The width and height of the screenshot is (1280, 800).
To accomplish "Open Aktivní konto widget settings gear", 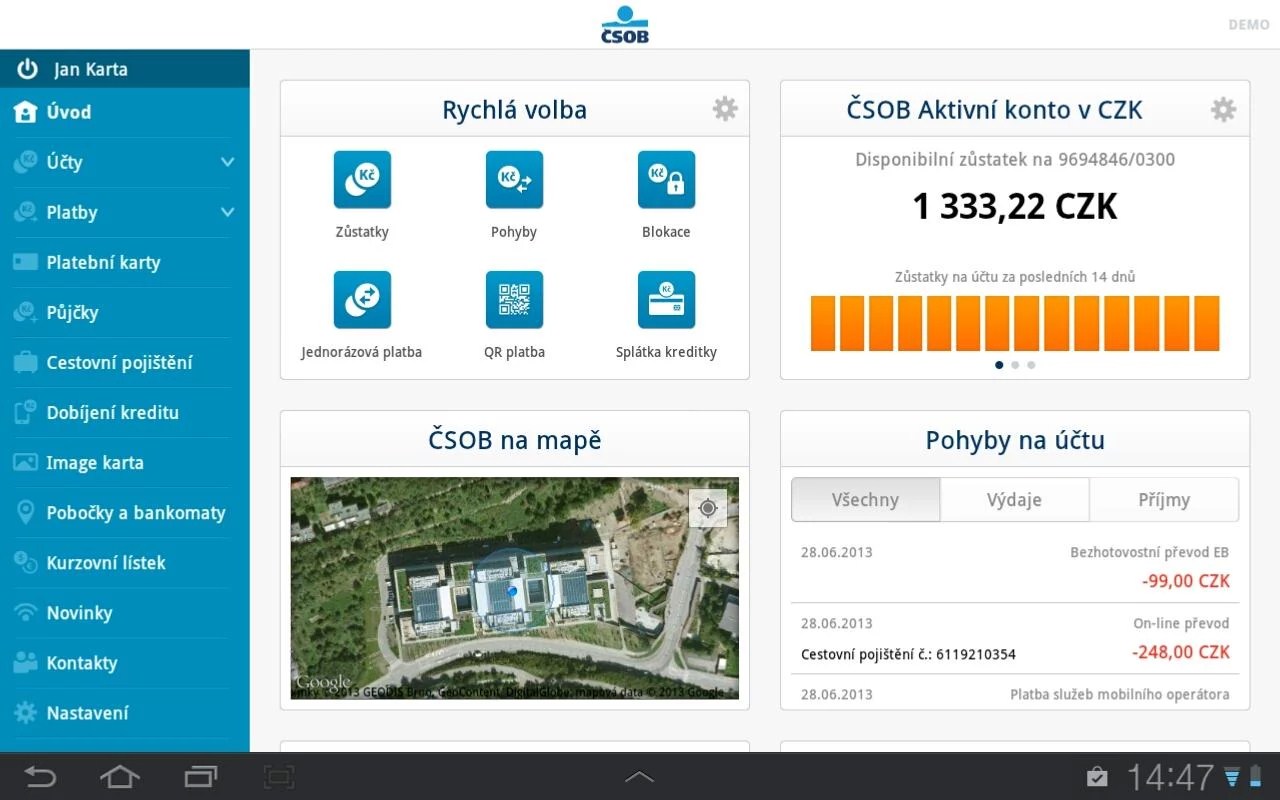I will pyautogui.click(x=1224, y=109).
